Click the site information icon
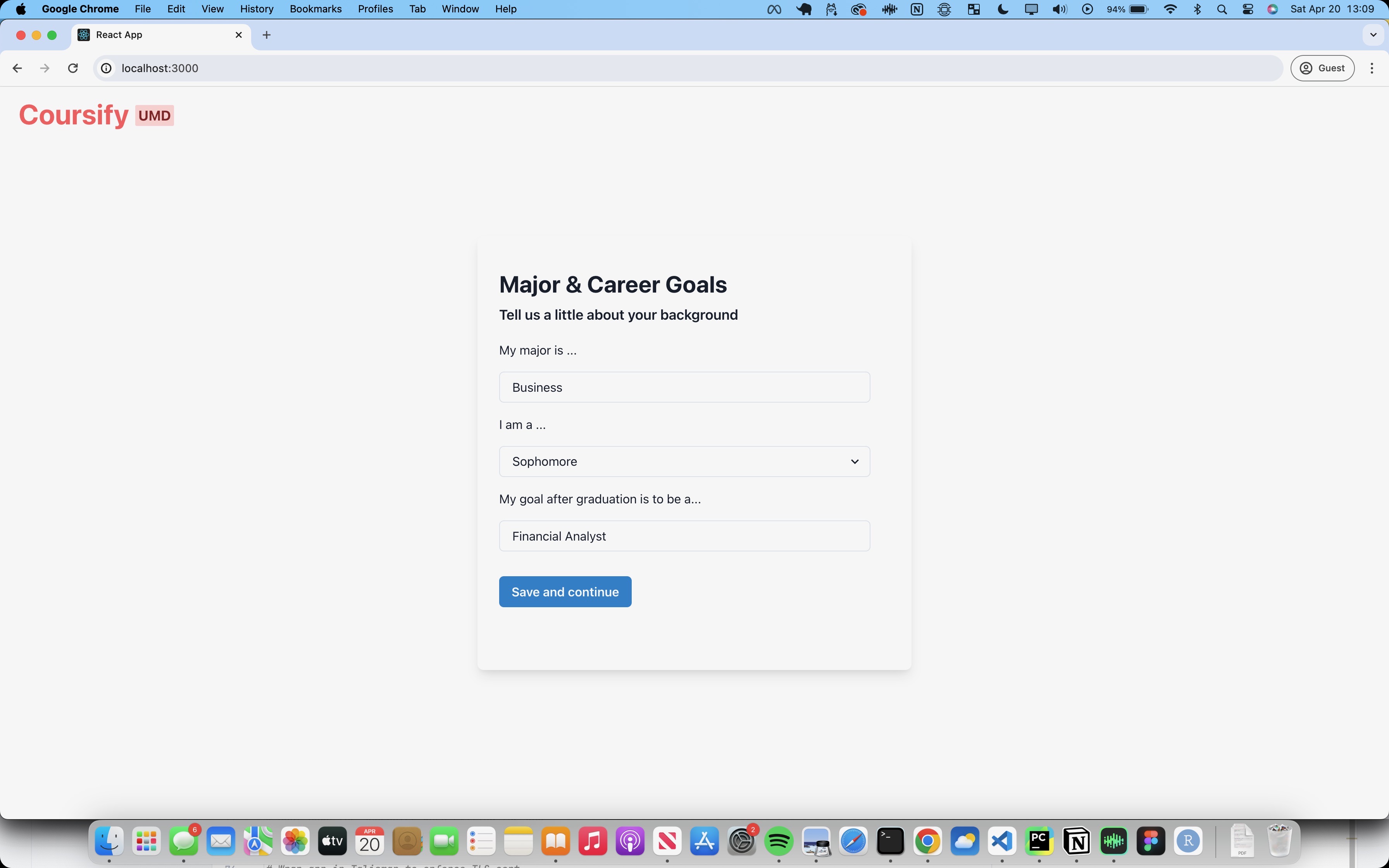The width and height of the screenshot is (1389, 868). click(x=106, y=68)
